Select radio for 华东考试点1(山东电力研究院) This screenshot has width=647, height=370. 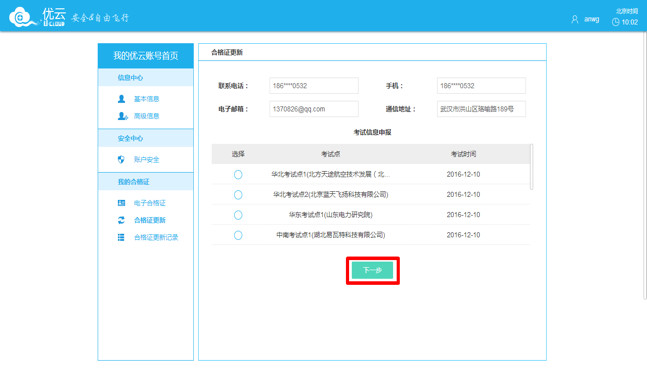click(238, 215)
